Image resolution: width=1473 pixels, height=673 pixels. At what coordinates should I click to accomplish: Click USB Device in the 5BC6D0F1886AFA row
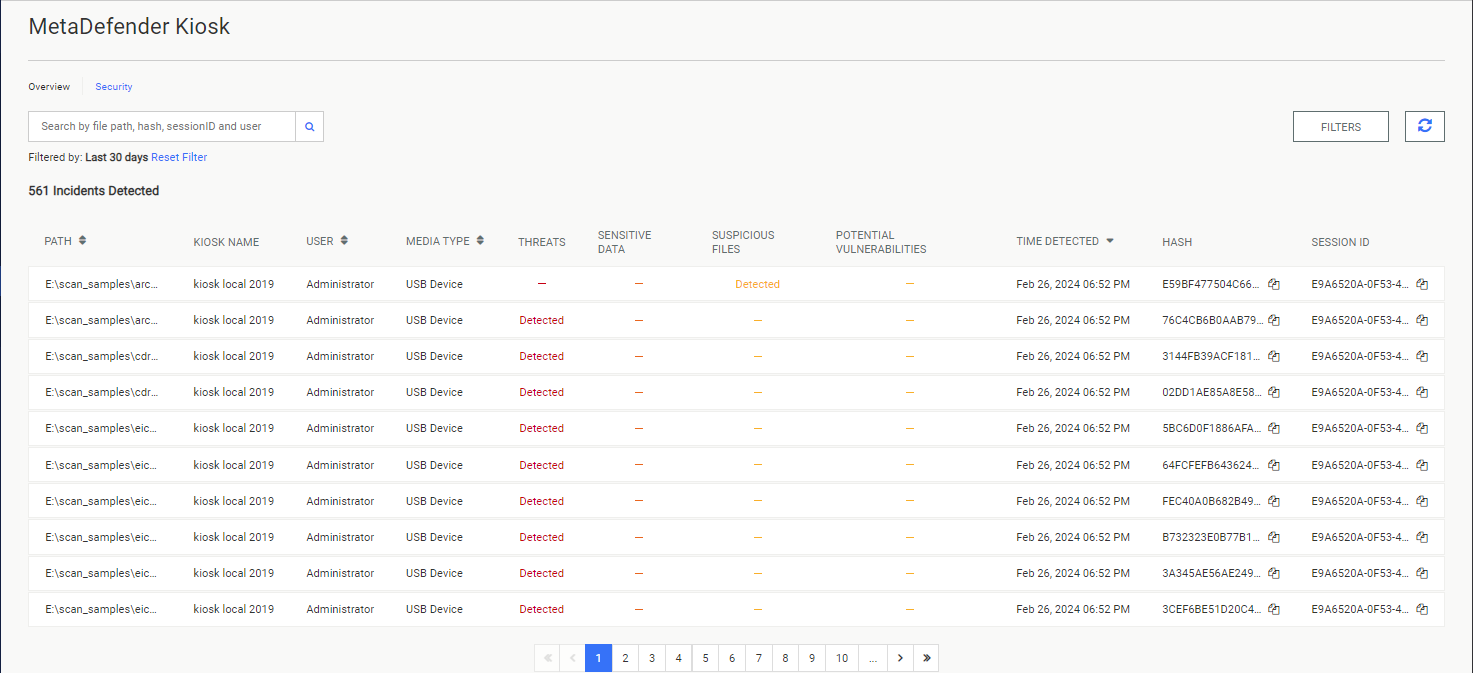coord(434,428)
